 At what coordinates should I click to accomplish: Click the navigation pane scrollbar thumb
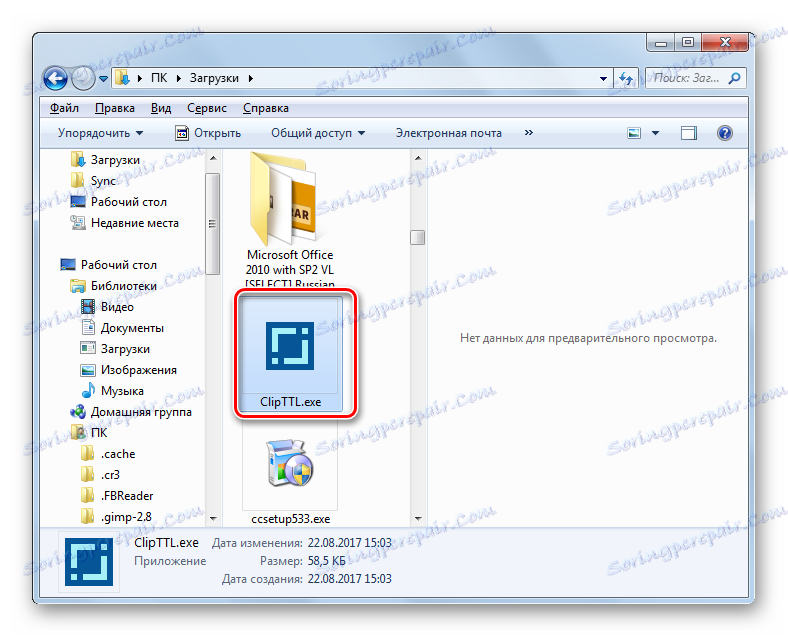click(213, 224)
